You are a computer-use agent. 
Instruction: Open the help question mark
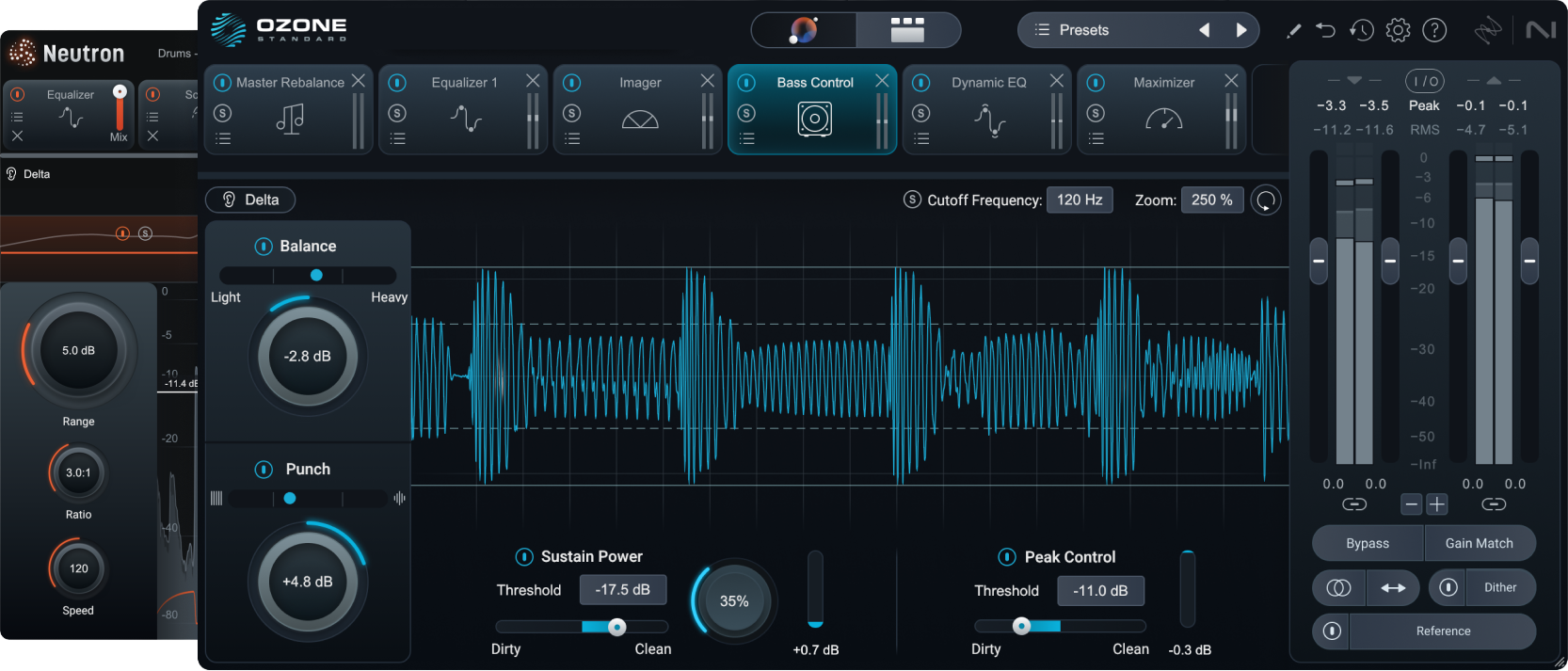[1434, 30]
